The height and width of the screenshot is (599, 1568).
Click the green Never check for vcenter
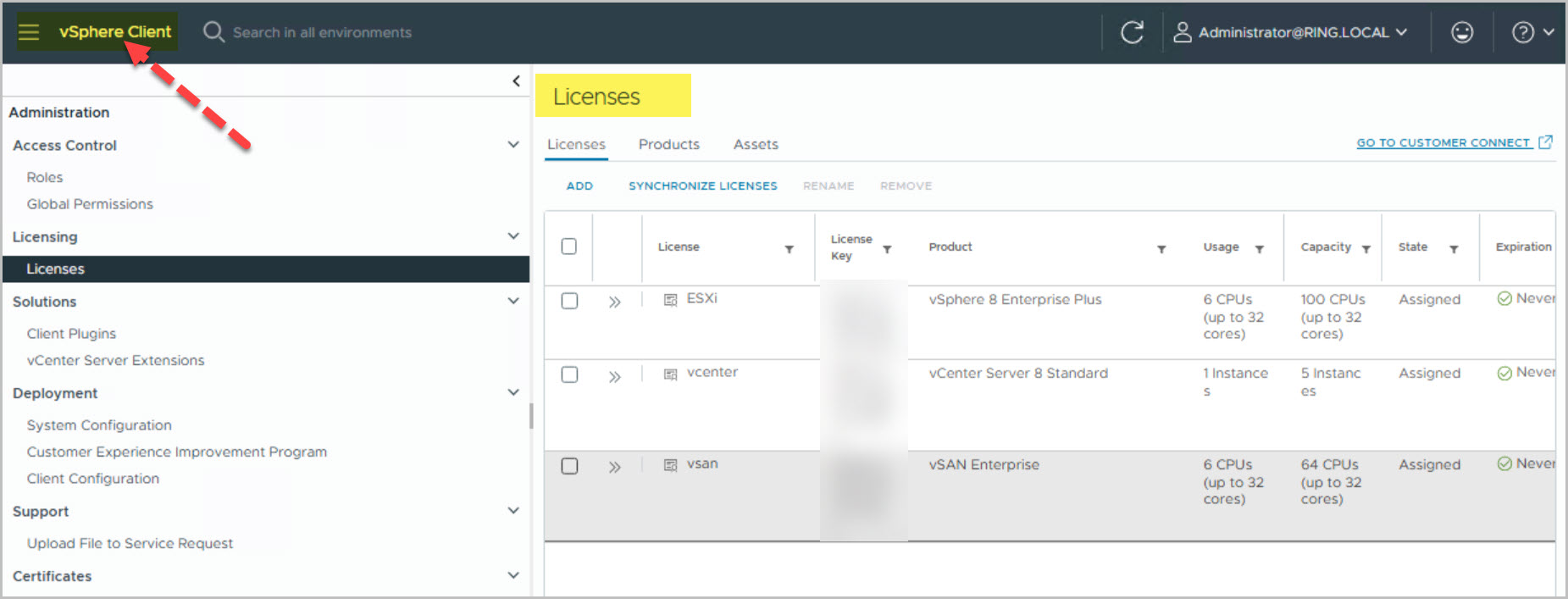[1504, 373]
